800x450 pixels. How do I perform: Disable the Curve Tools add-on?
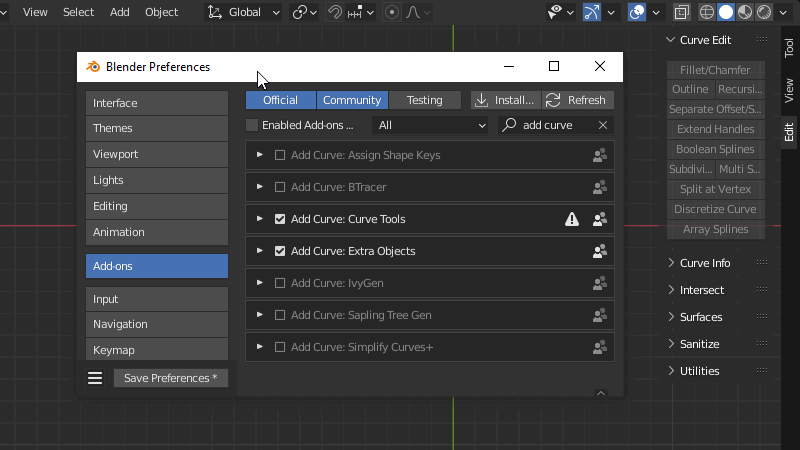tap(280, 219)
